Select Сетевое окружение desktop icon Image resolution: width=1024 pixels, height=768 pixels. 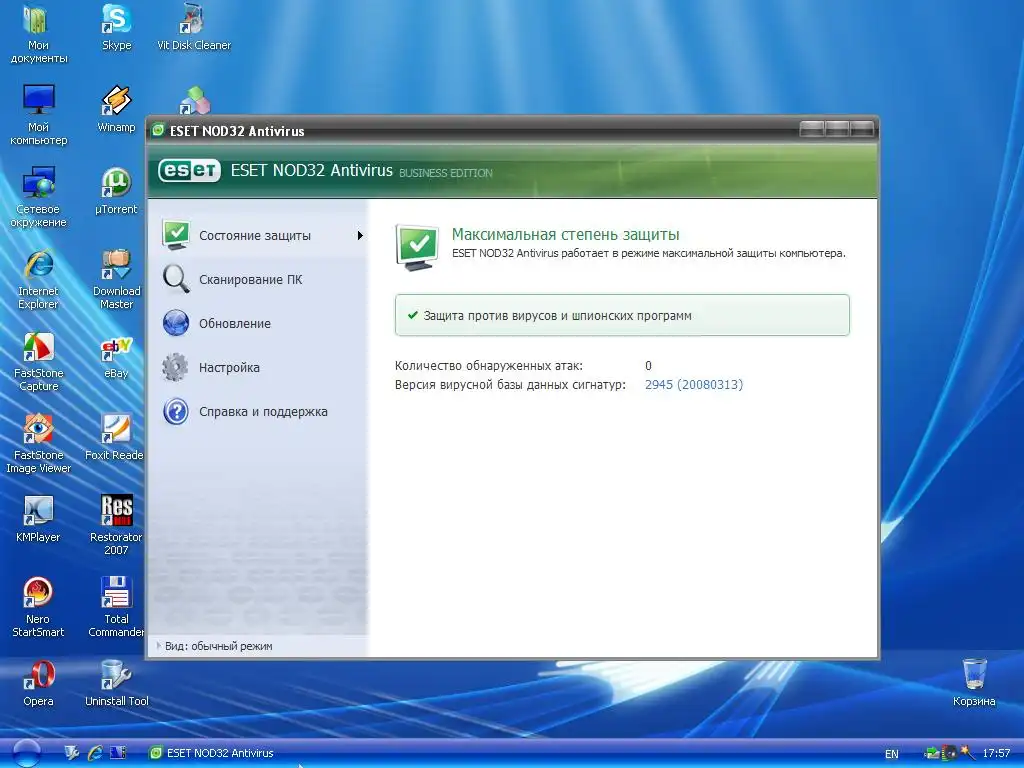39,198
